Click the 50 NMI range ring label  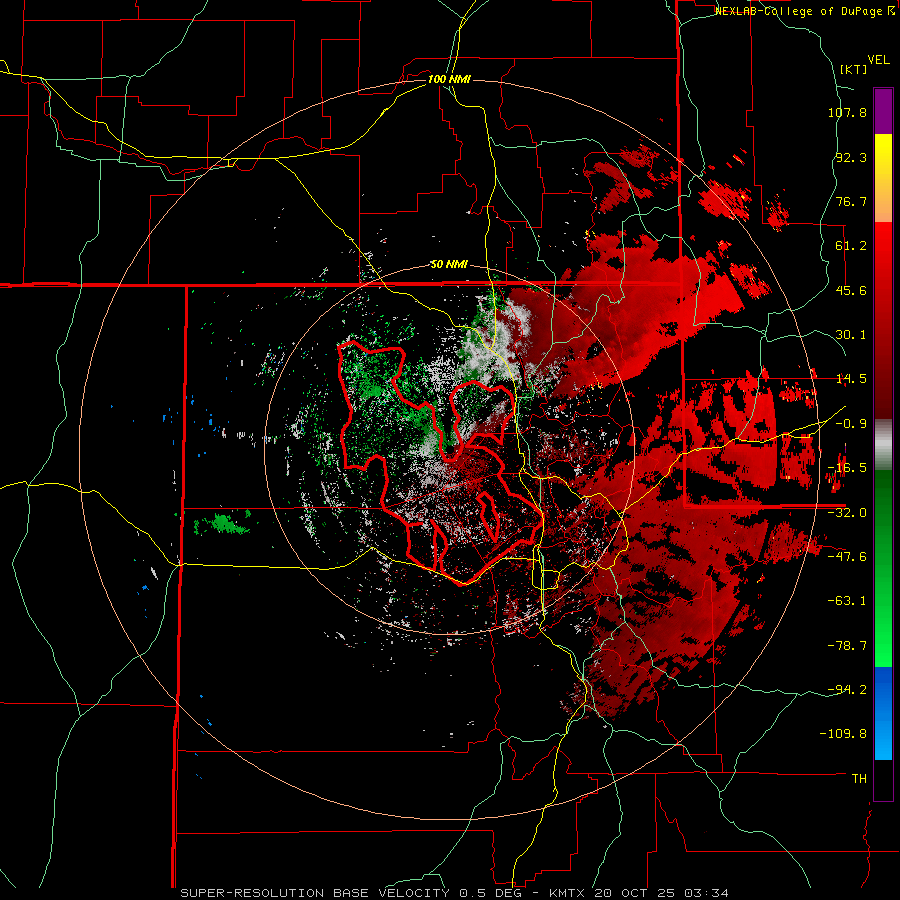(x=449, y=264)
